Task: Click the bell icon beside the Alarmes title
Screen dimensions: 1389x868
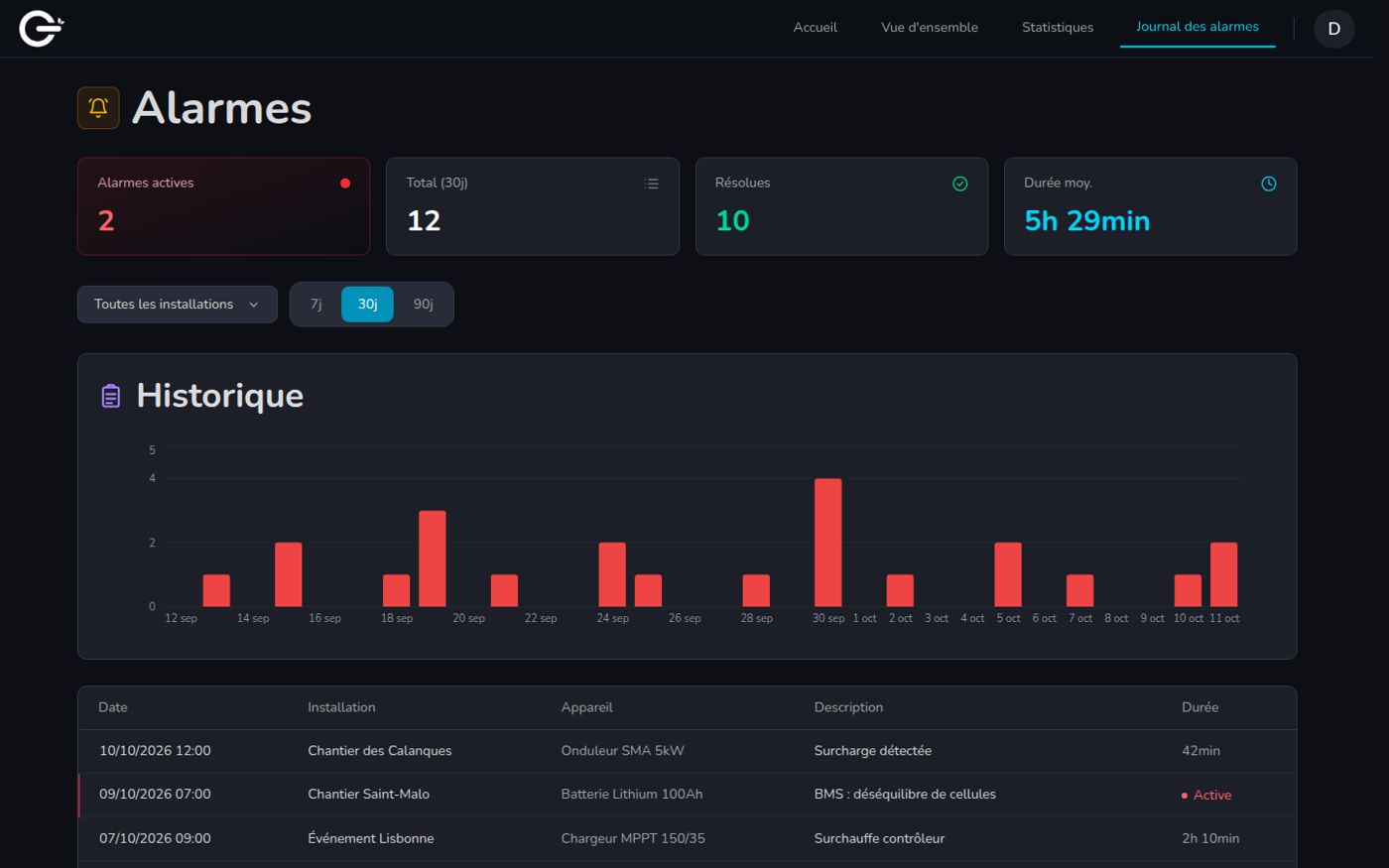Action: [x=98, y=107]
